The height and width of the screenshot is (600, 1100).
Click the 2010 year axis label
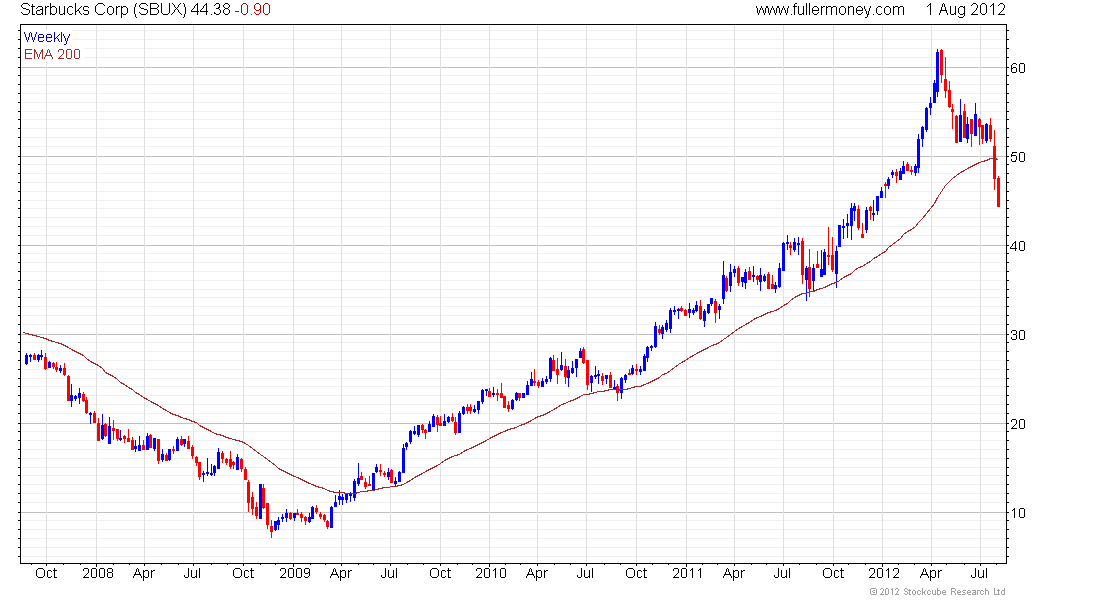coord(490,573)
